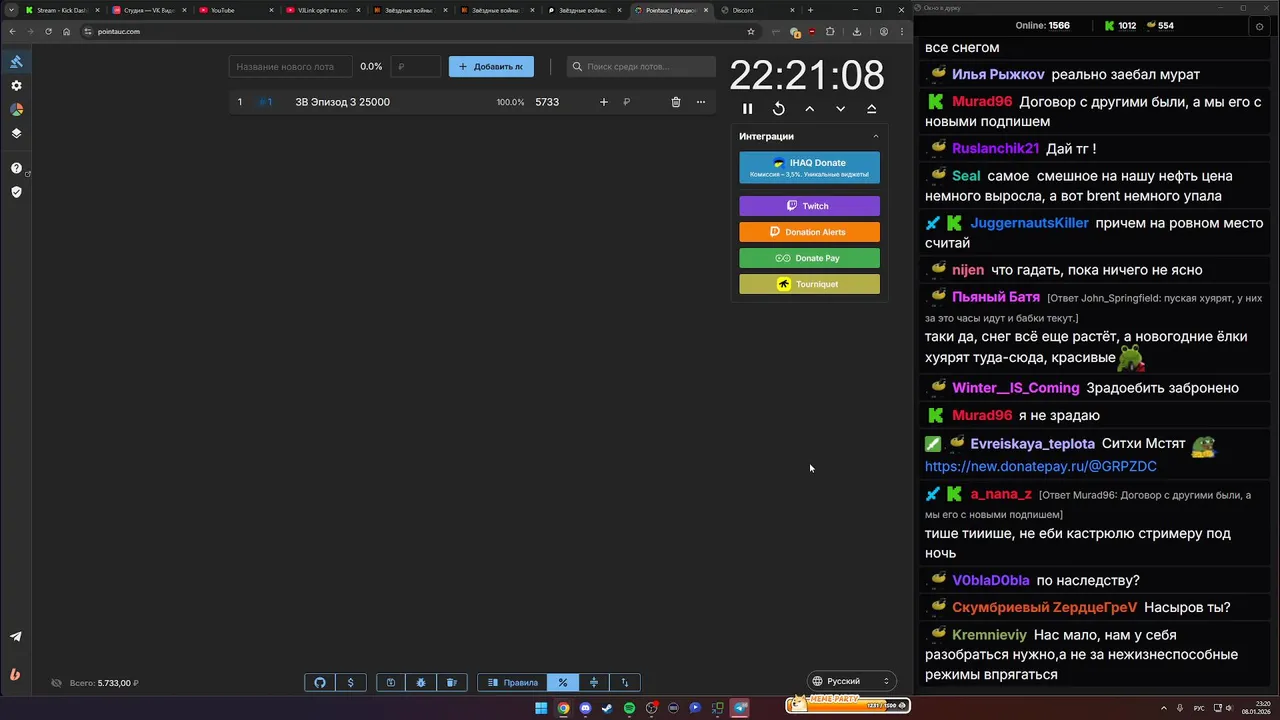Open donatepay link in chat window
The image size is (1280, 720).
[1041, 466]
